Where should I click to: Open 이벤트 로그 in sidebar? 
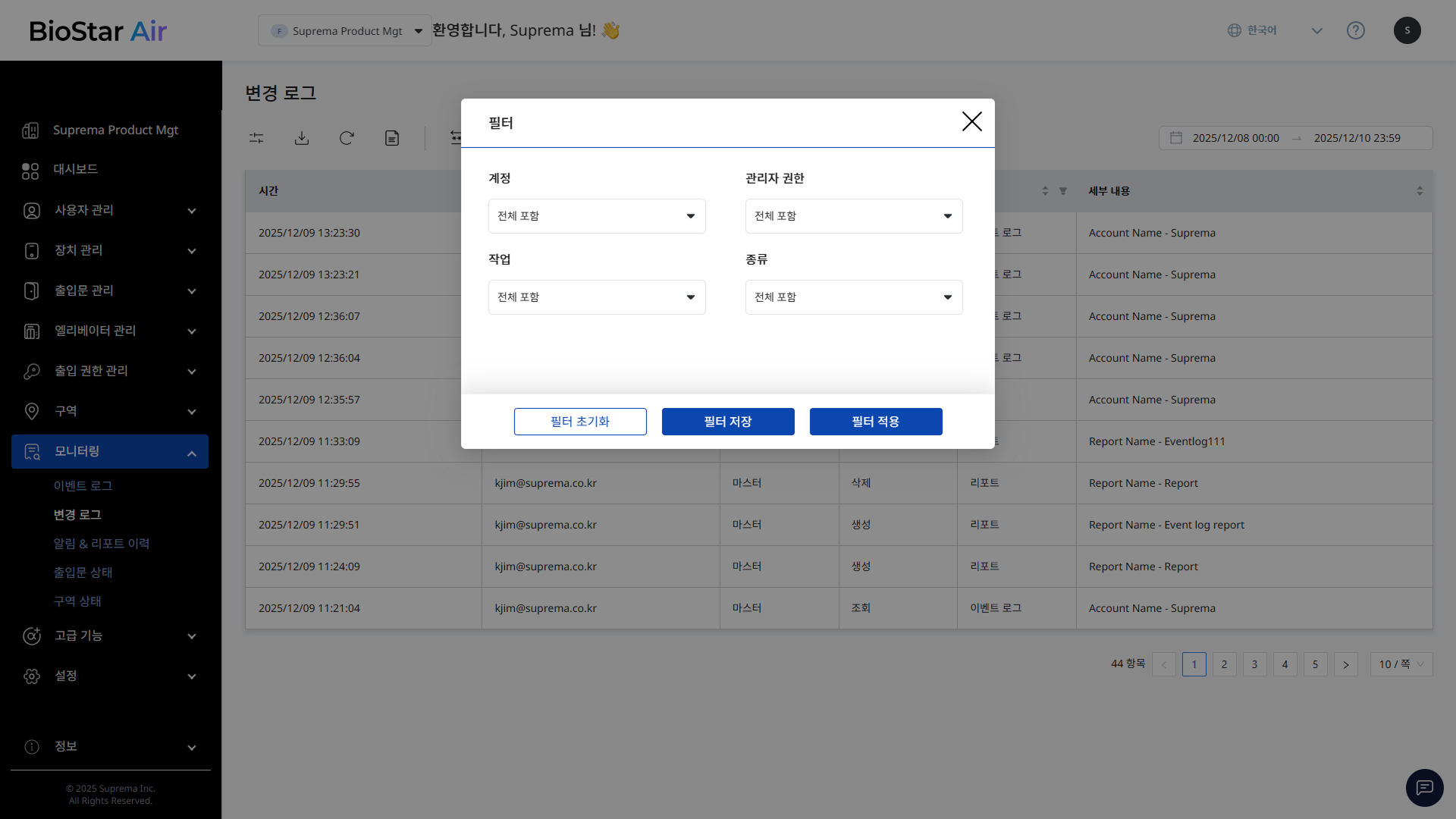83,486
